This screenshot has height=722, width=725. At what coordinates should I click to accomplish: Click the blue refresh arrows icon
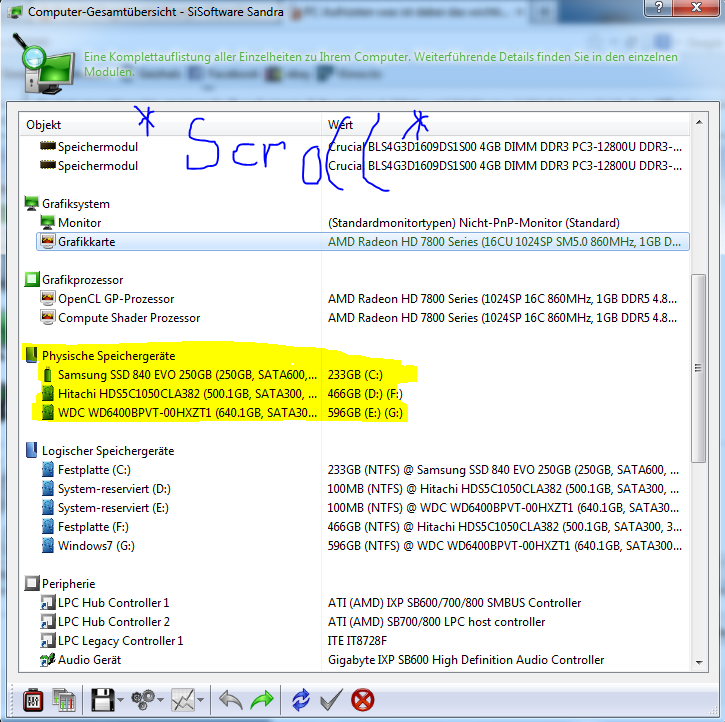point(301,700)
